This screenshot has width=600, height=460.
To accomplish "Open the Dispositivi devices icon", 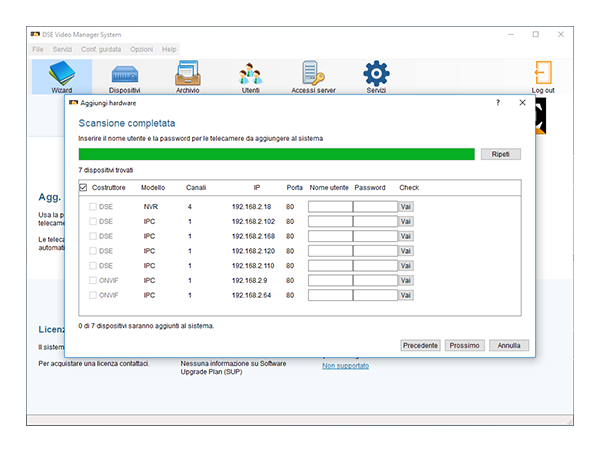I will (124, 76).
